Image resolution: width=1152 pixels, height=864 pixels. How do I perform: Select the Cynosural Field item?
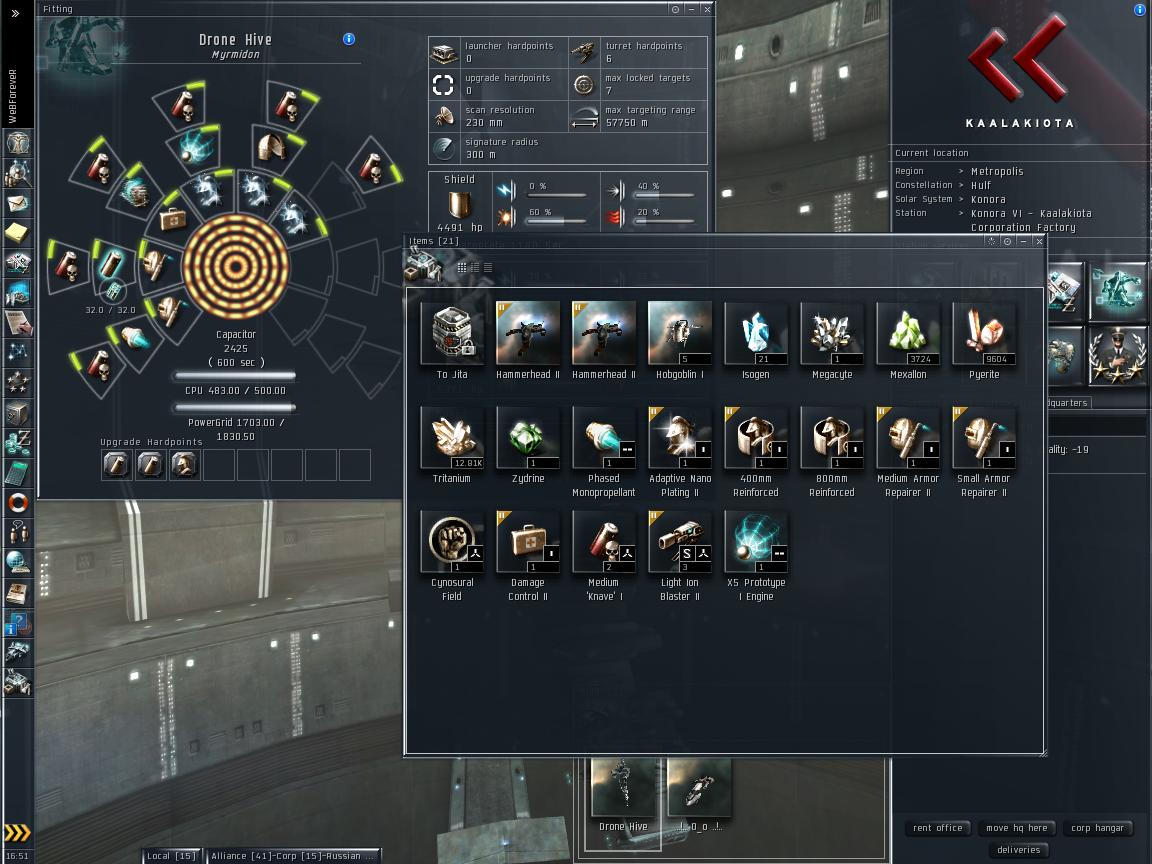(x=452, y=555)
